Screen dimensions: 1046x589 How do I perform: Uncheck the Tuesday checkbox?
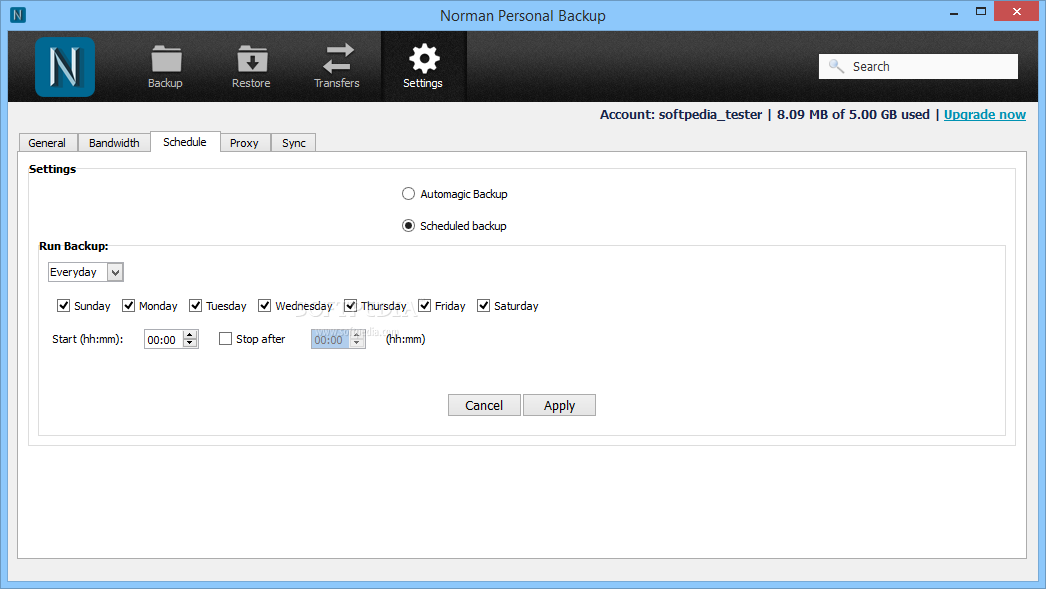coord(195,306)
